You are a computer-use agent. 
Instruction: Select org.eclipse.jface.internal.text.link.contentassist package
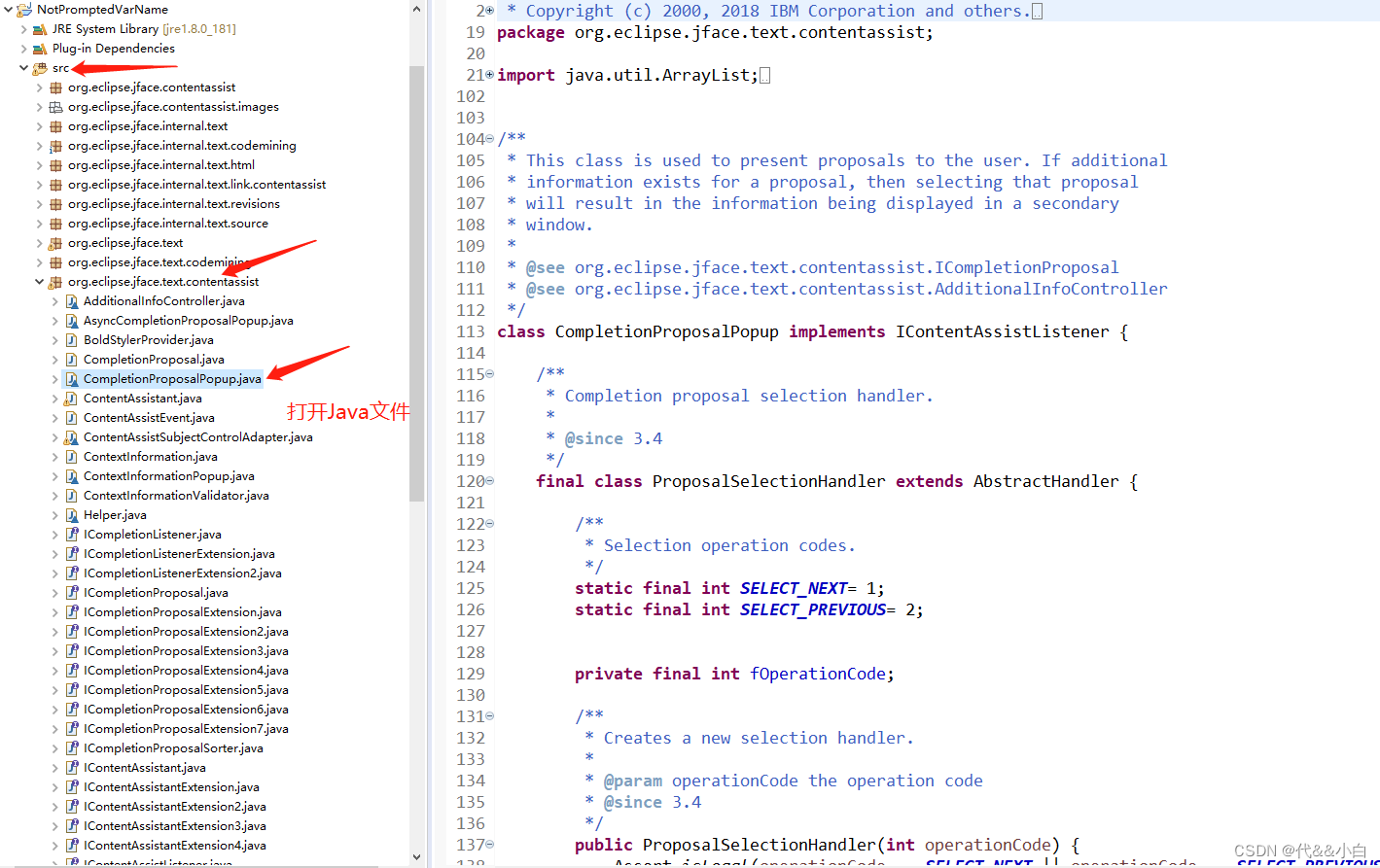pos(196,185)
